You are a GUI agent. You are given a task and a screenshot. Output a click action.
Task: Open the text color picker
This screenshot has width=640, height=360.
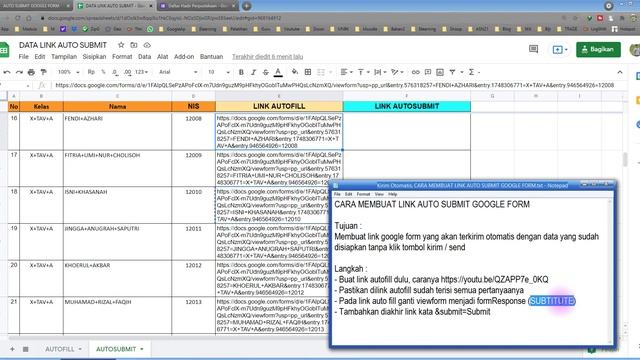278,72
